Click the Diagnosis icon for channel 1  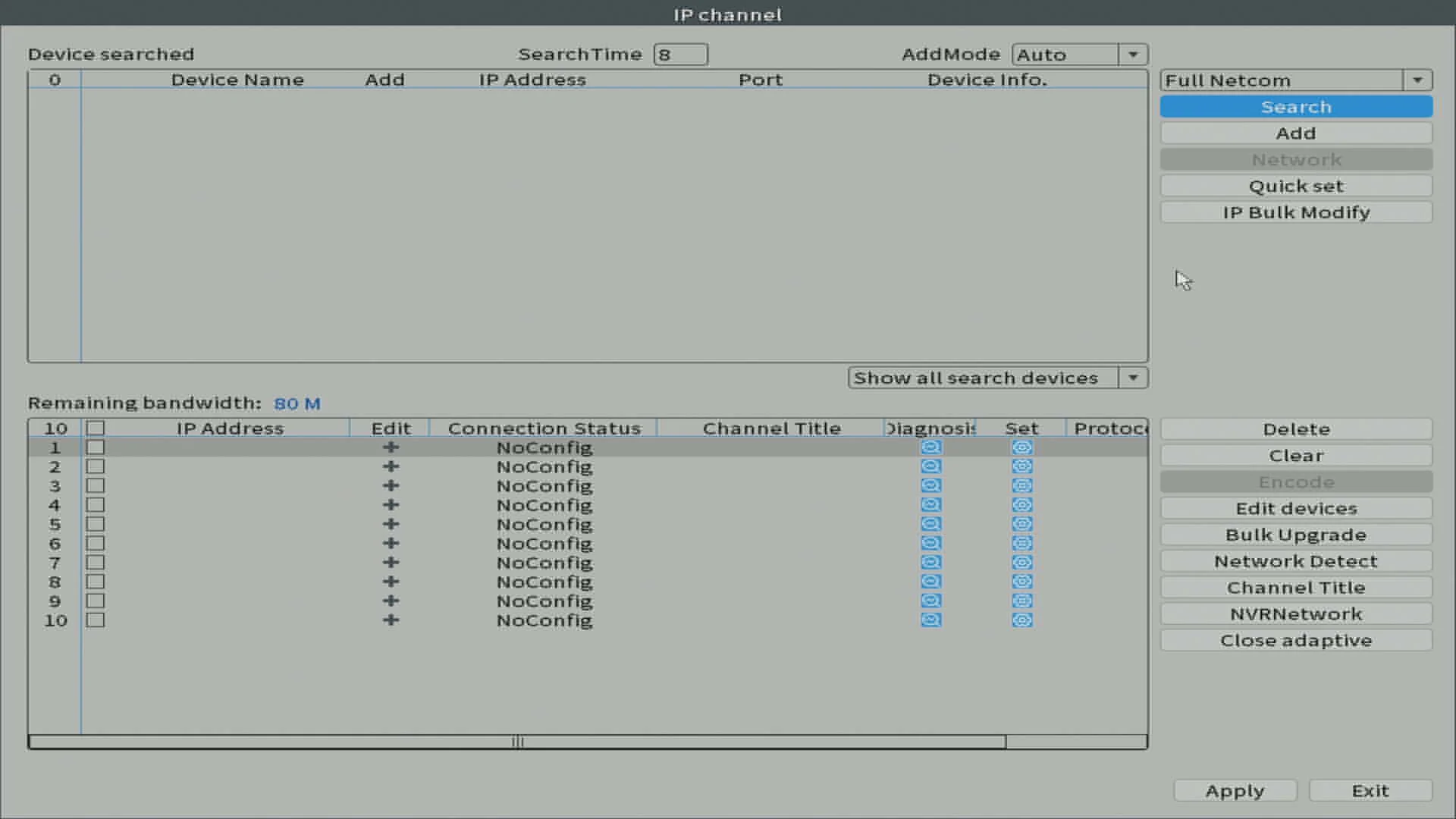tap(929, 447)
